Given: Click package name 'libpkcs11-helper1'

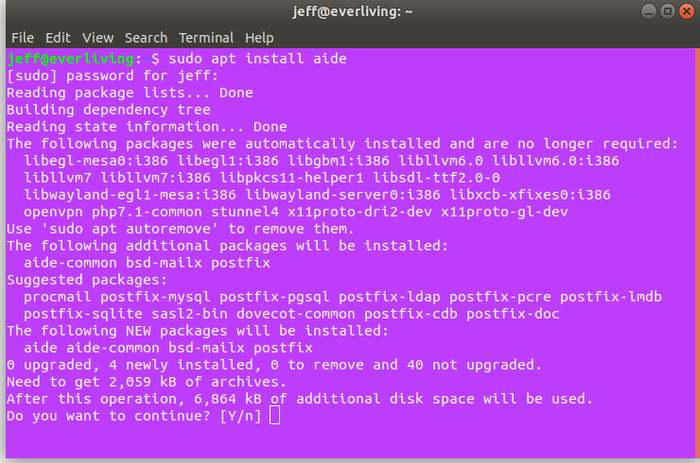Looking at the screenshot, I should coord(292,177).
